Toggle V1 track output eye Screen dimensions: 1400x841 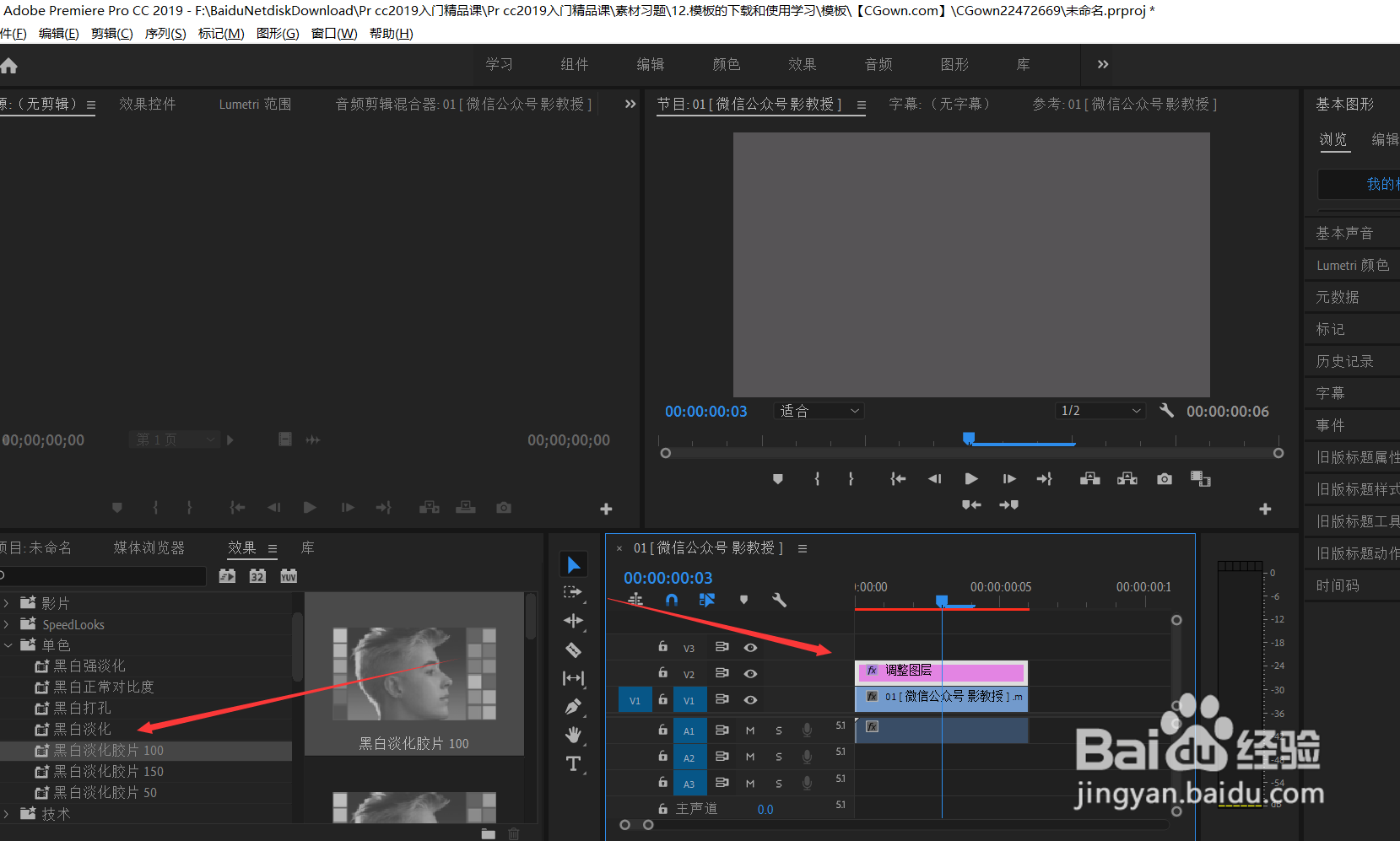coord(750,700)
